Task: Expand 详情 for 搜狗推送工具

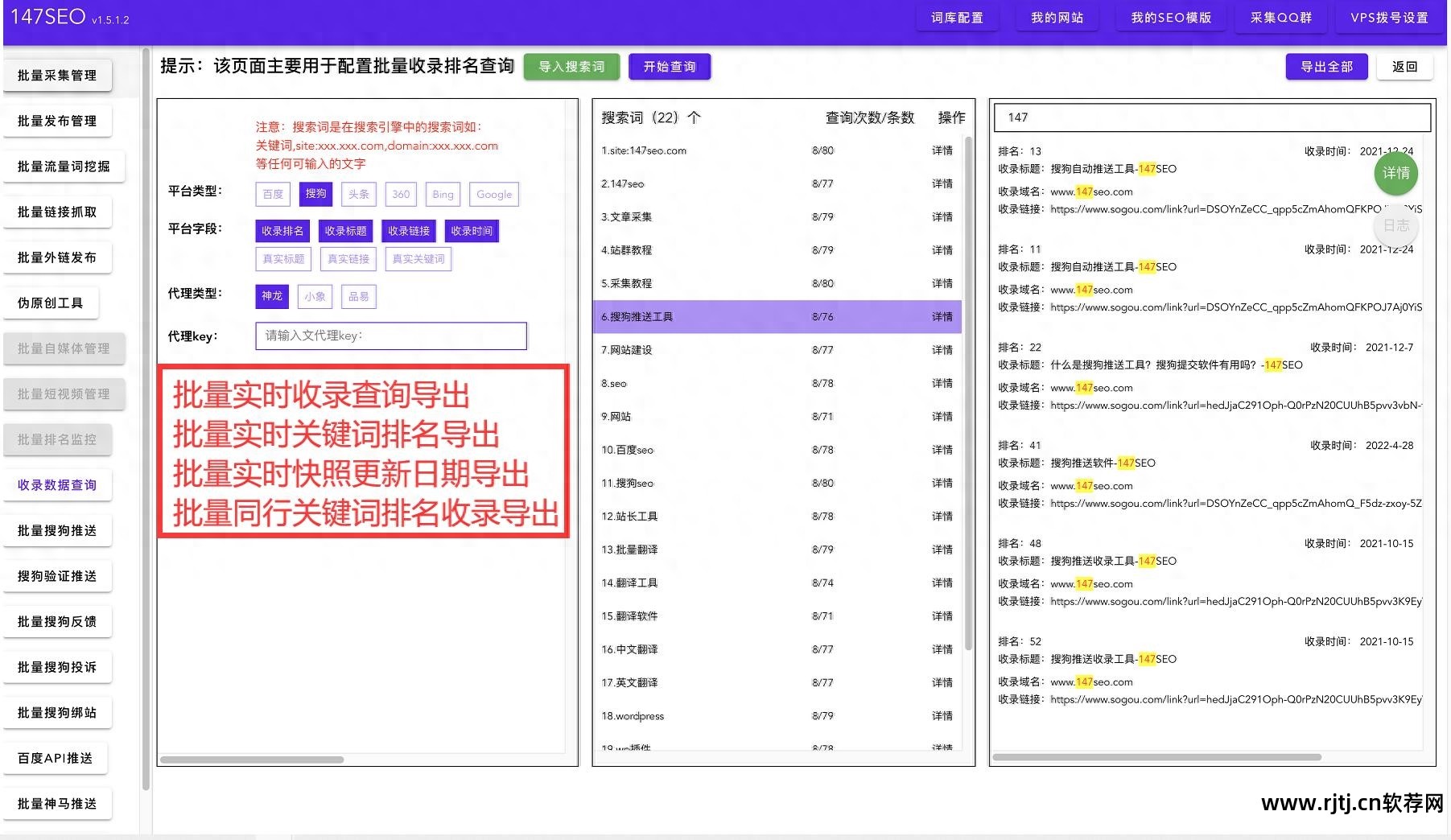Action: click(942, 316)
